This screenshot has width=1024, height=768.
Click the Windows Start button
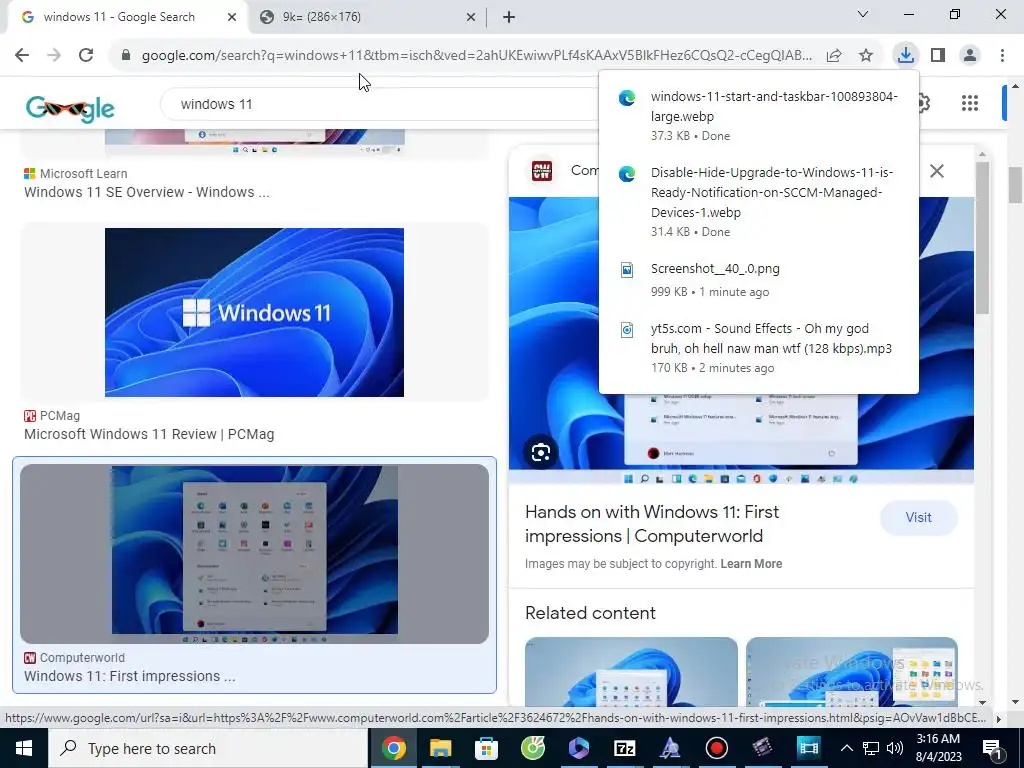[x=24, y=748]
